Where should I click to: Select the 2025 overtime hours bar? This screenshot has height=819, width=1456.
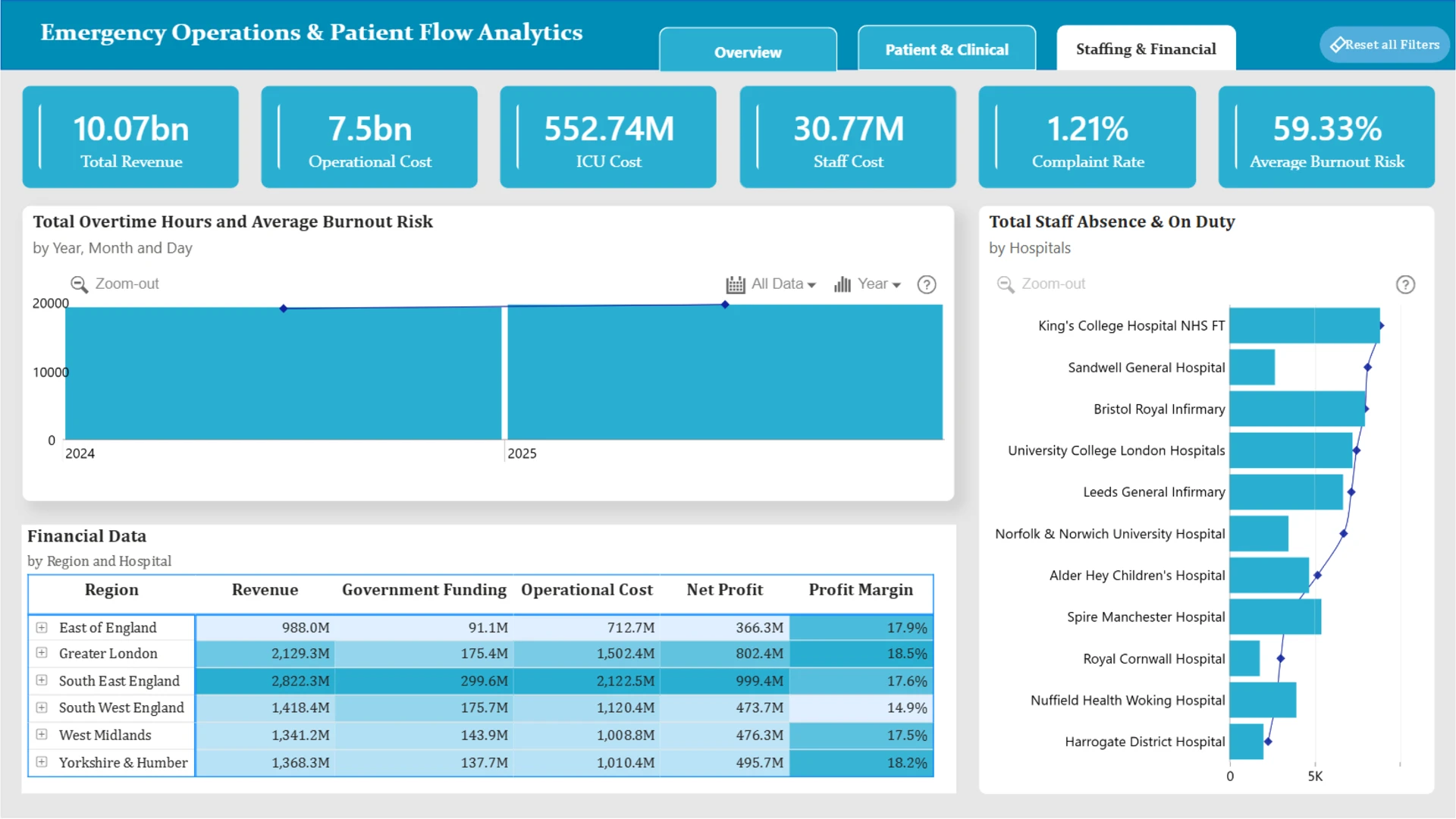click(x=725, y=372)
